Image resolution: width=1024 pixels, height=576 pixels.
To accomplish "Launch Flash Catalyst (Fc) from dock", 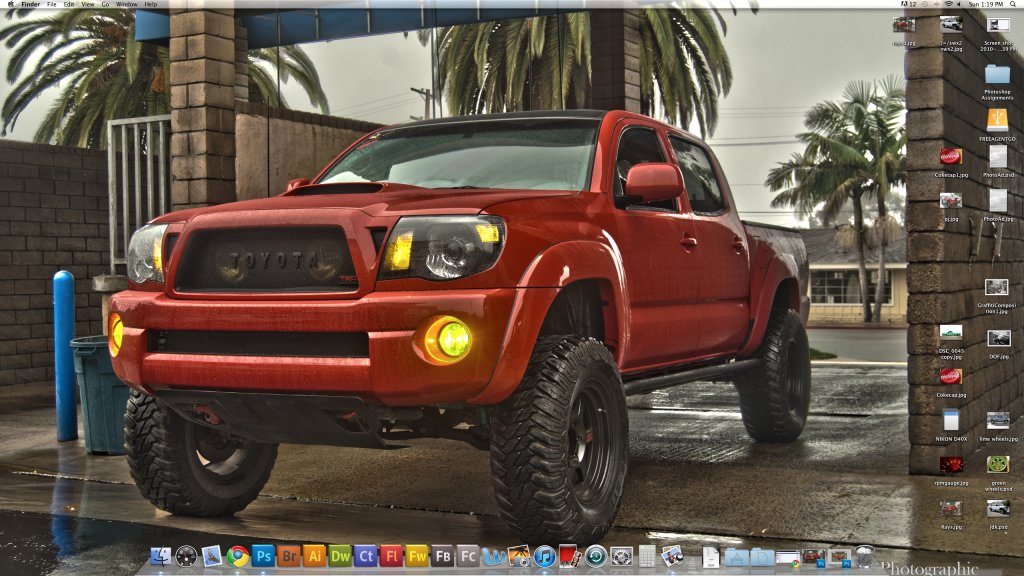I will click(x=468, y=556).
